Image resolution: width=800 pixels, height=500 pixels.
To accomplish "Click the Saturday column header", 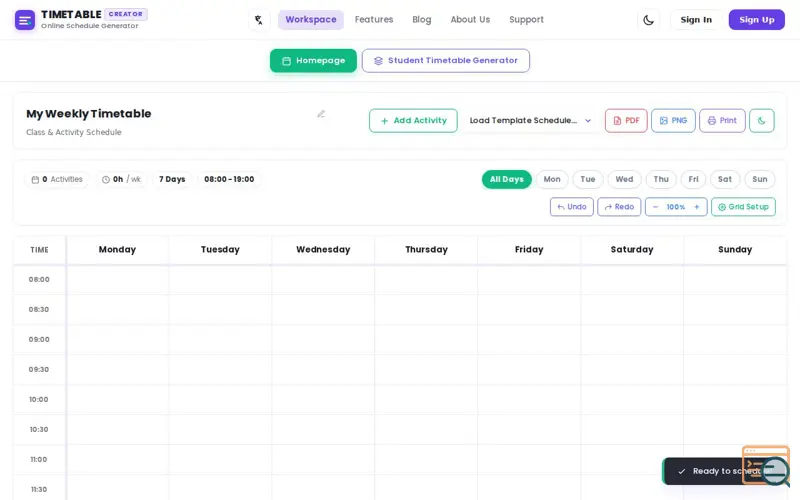I will pyautogui.click(x=632, y=250).
